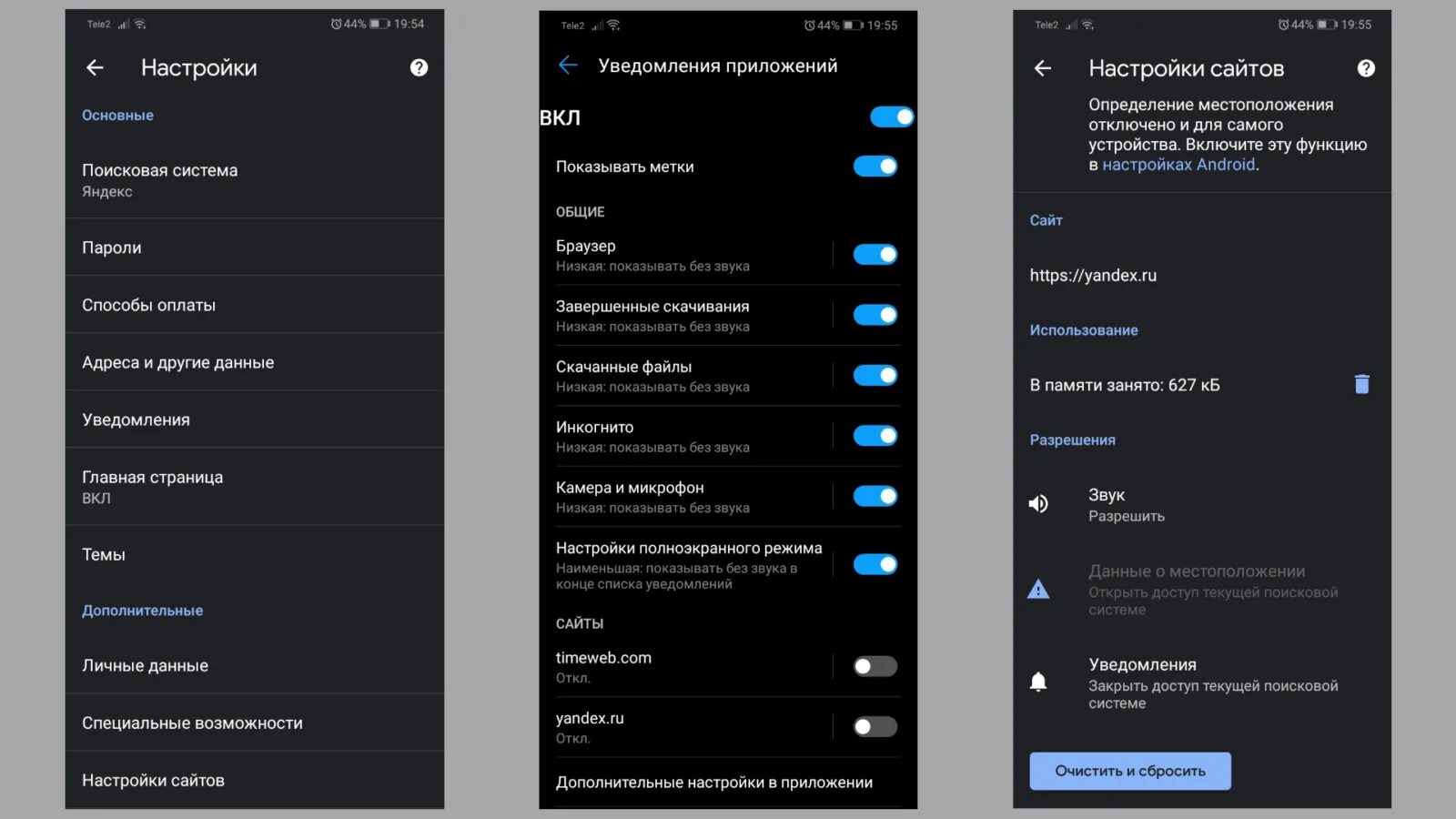This screenshot has height=819, width=1456.
Task: Follow the настройках Android link
Action: (1178, 165)
